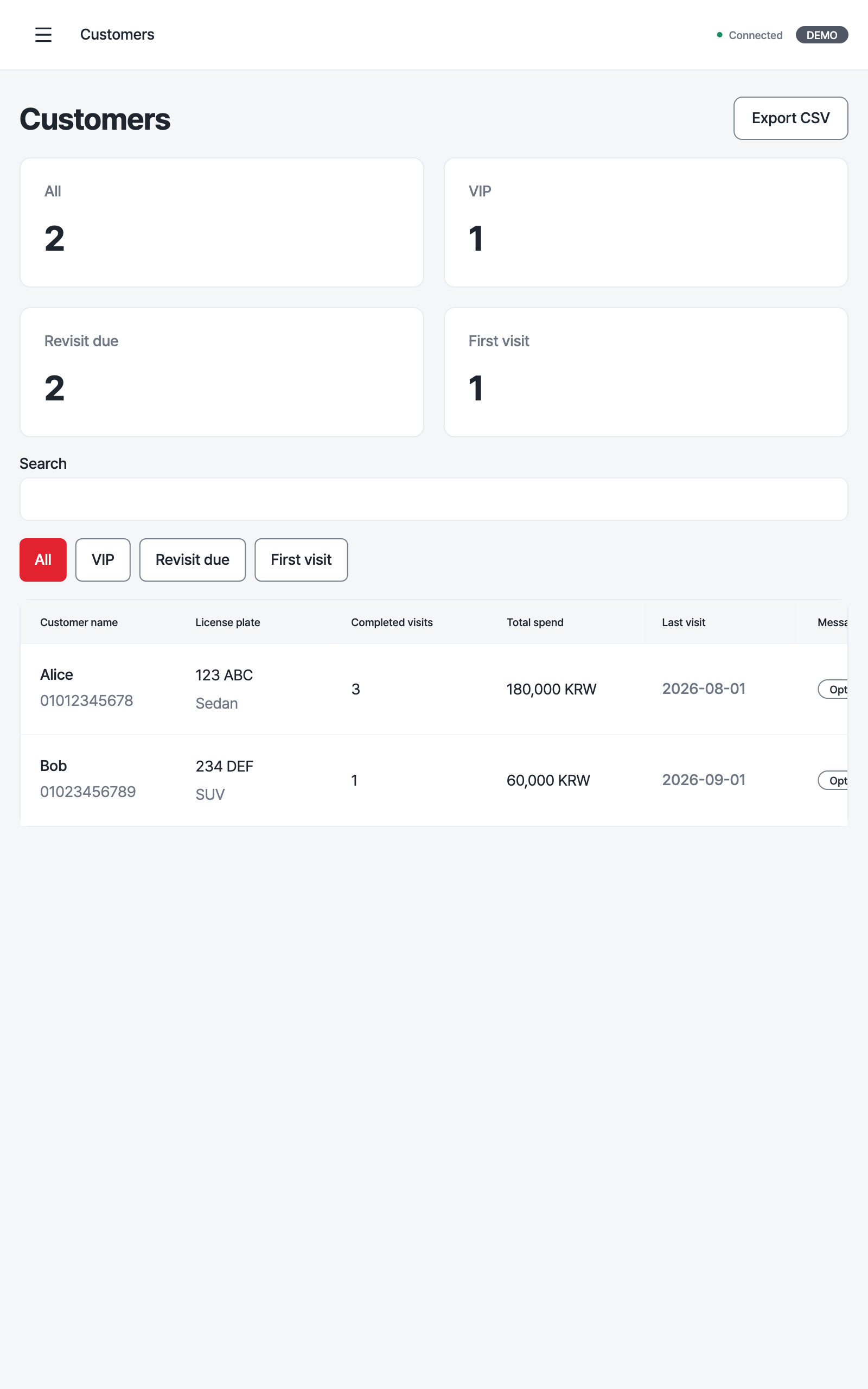Screen dimensions: 868x1389
Task: Click the DEMO badge
Action: pyautogui.click(x=821, y=35)
